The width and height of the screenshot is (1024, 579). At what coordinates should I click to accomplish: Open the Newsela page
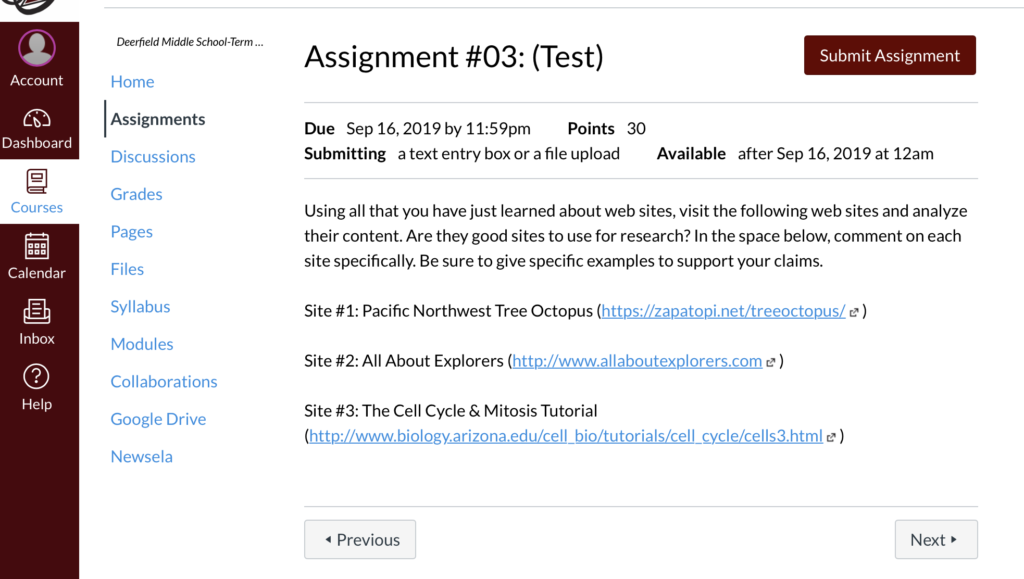point(141,456)
